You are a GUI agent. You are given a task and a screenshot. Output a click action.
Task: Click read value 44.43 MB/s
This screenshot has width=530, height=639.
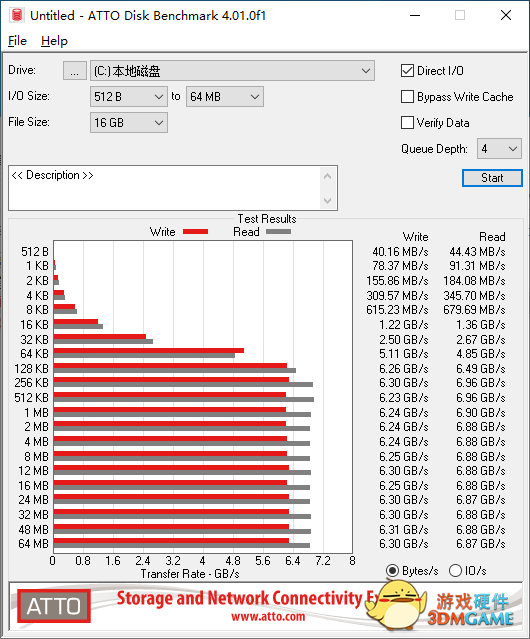tap(477, 252)
